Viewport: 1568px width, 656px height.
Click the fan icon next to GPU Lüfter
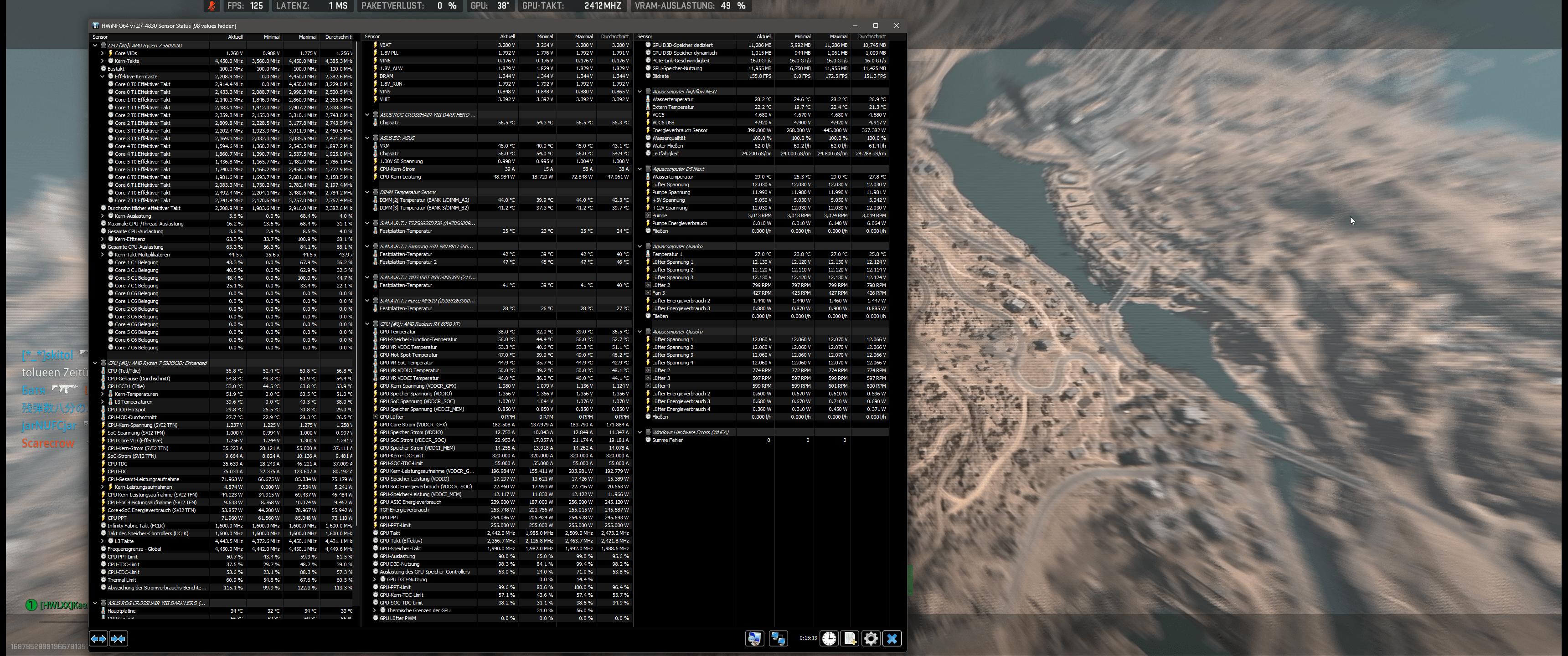click(x=375, y=417)
